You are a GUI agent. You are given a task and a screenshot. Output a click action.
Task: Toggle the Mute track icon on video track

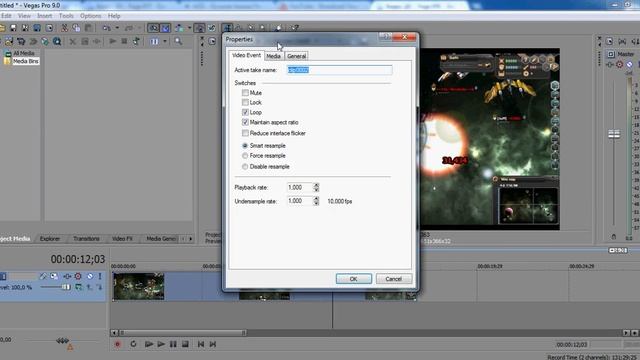coord(90,276)
